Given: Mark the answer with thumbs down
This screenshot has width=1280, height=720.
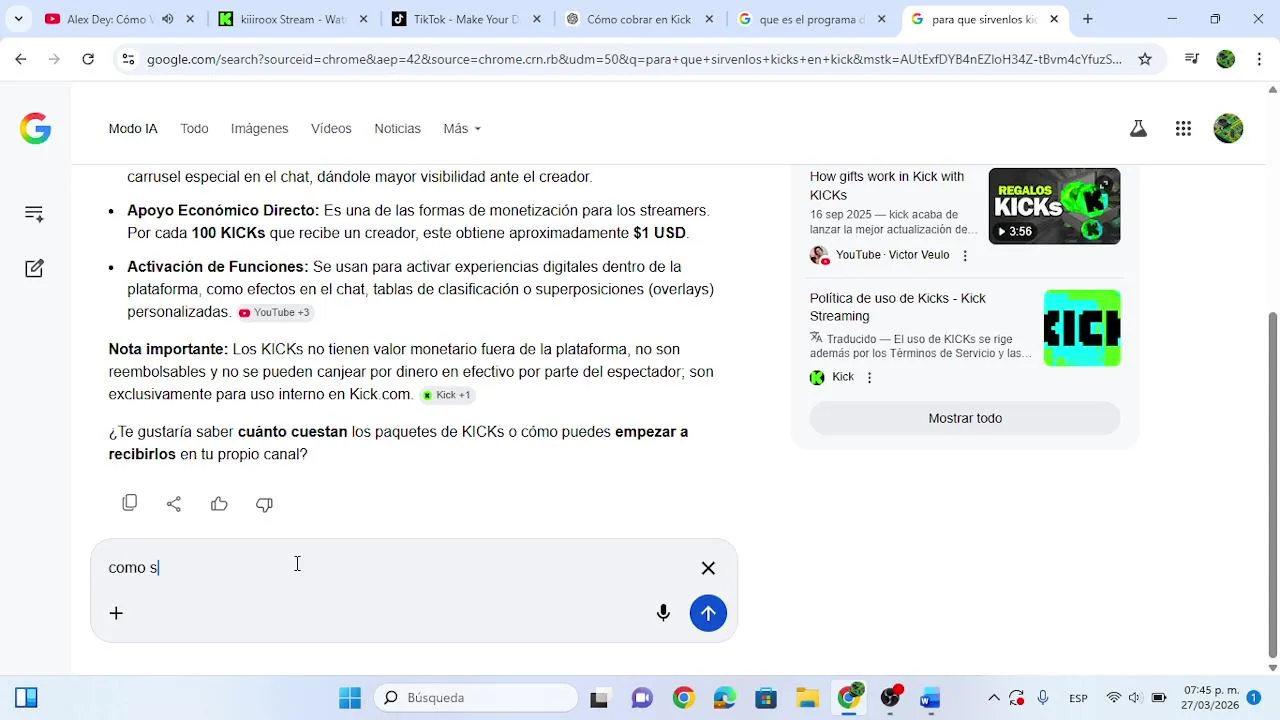Looking at the screenshot, I should pos(264,504).
